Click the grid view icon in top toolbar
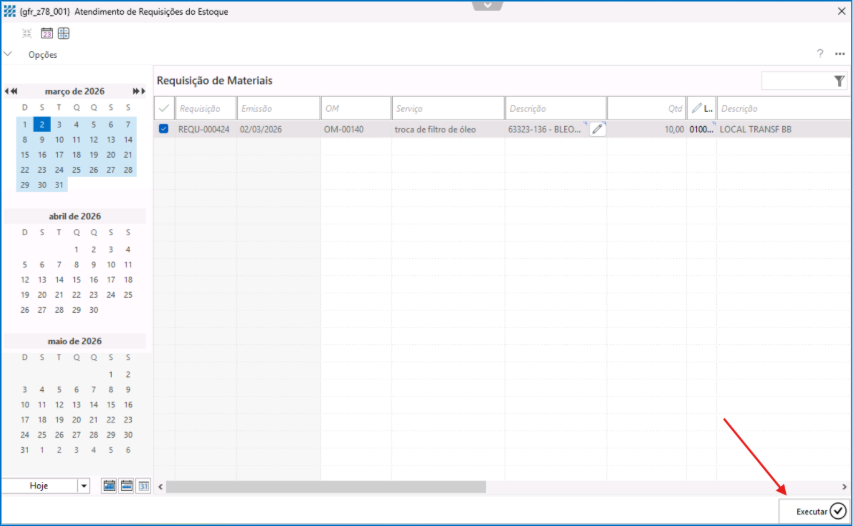The height and width of the screenshot is (526, 853). point(63,33)
